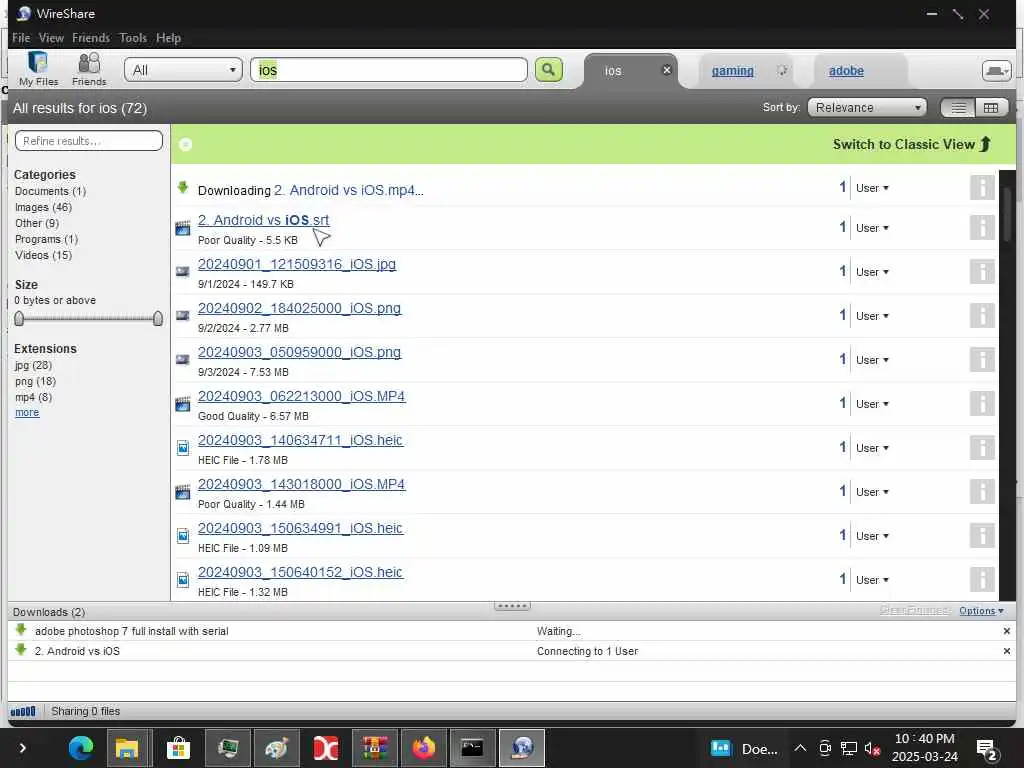The width and height of the screenshot is (1024, 768).
Task: Open the Sort by Relevance dropdown
Action: [867, 108]
